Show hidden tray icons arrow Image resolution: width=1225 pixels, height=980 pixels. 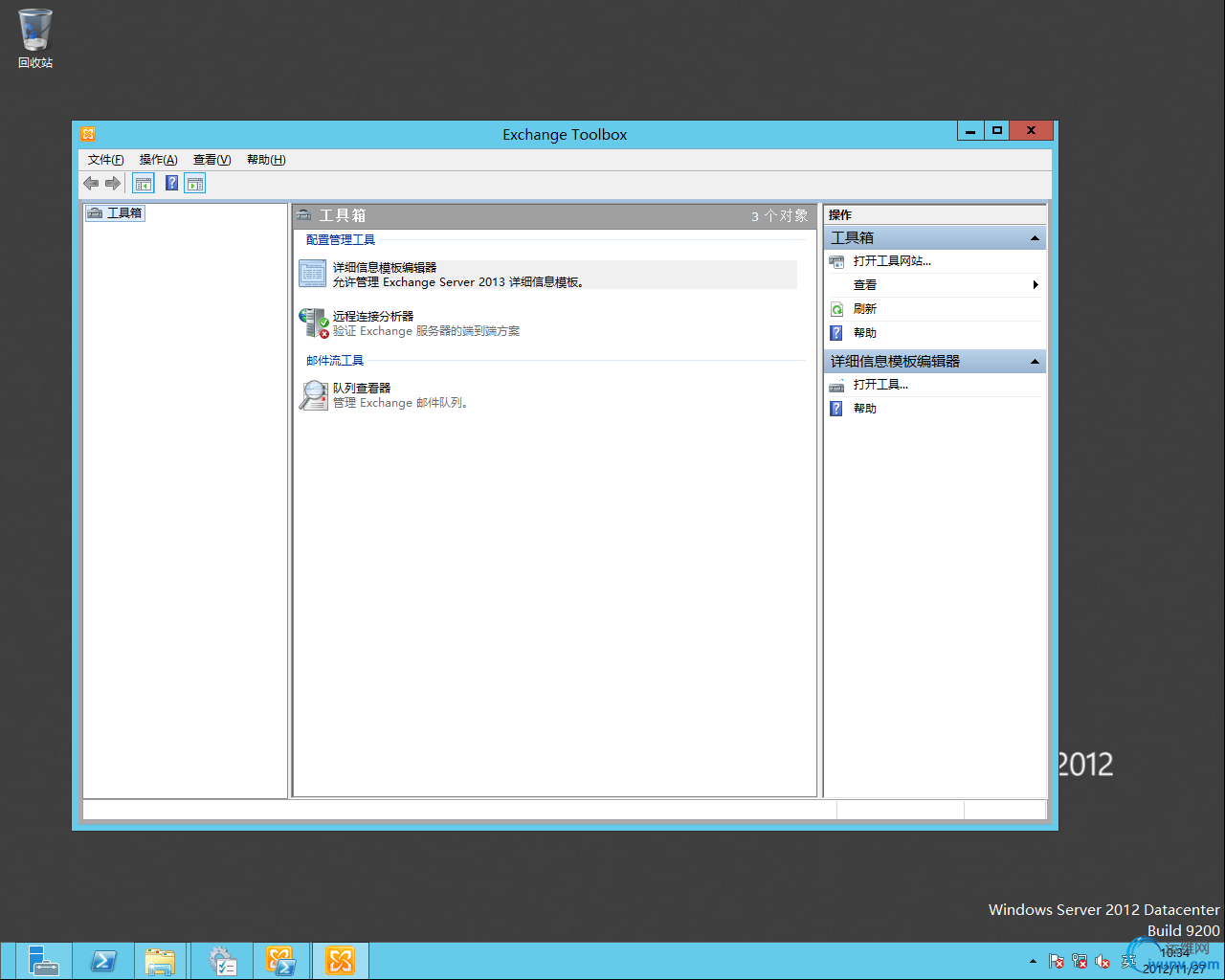[x=1033, y=961]
